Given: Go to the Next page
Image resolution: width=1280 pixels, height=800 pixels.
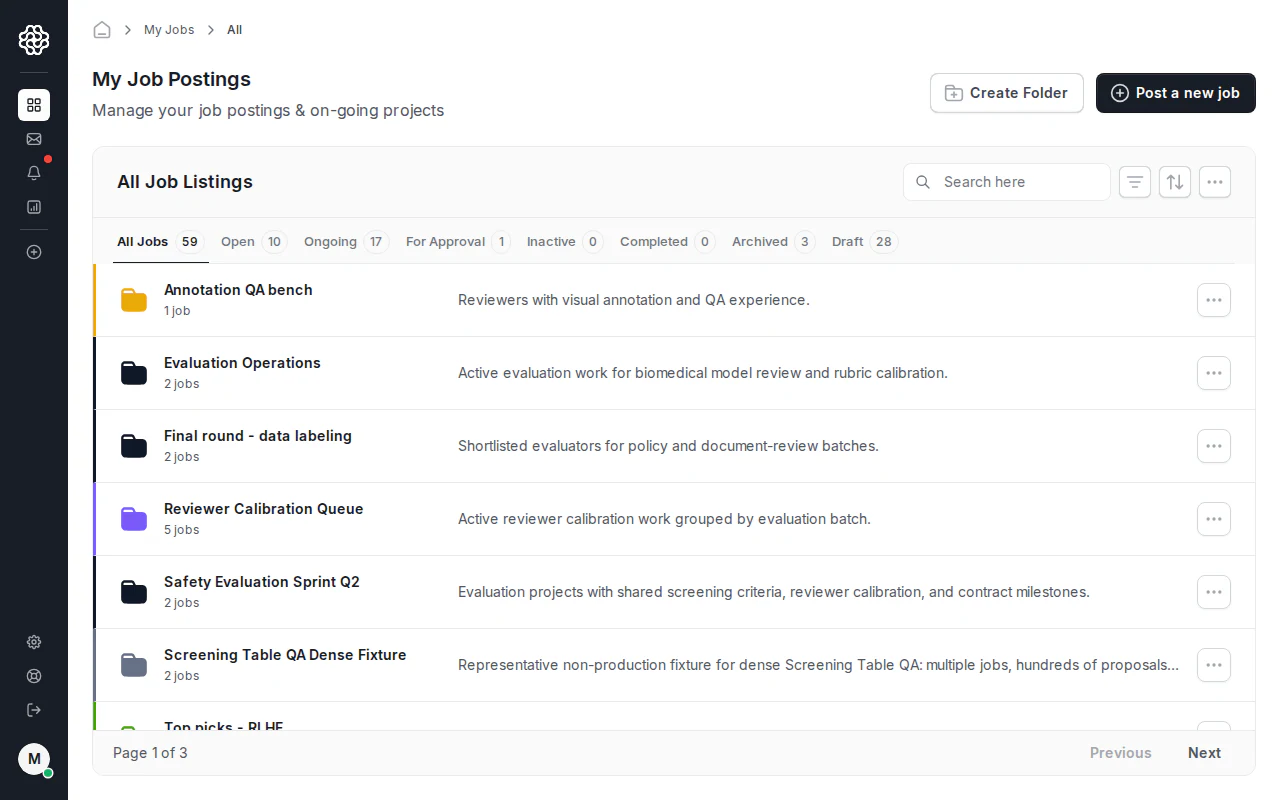Looking at the screenshot, I should tap(1204, 753).
